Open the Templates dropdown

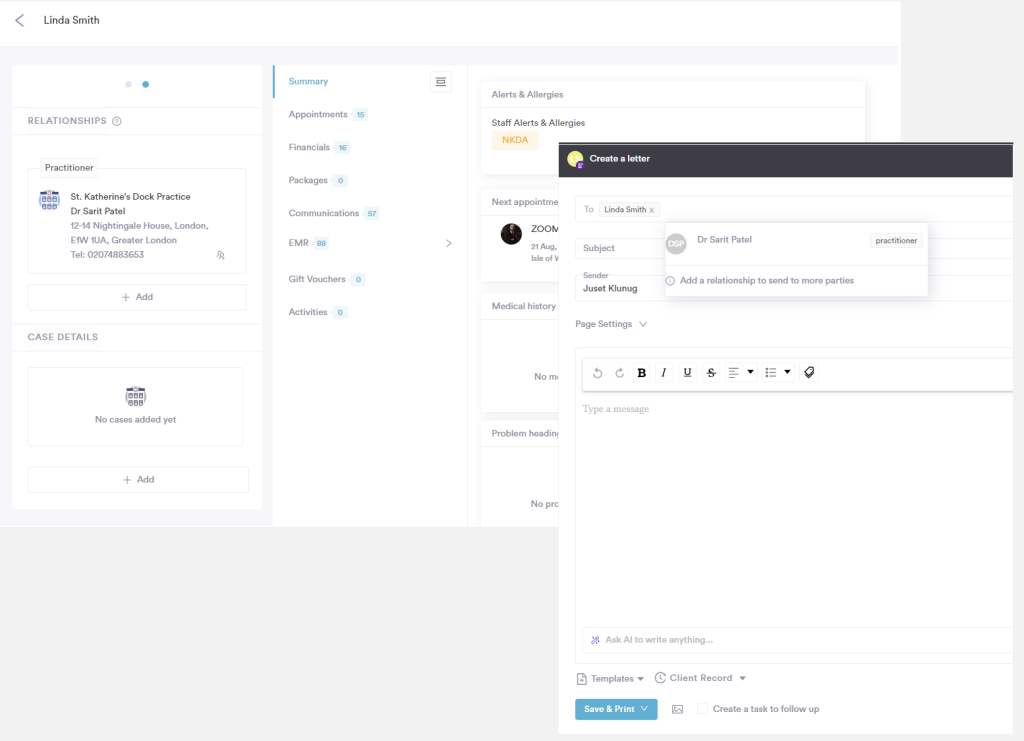pyautogui.click(x=610, y=679)
